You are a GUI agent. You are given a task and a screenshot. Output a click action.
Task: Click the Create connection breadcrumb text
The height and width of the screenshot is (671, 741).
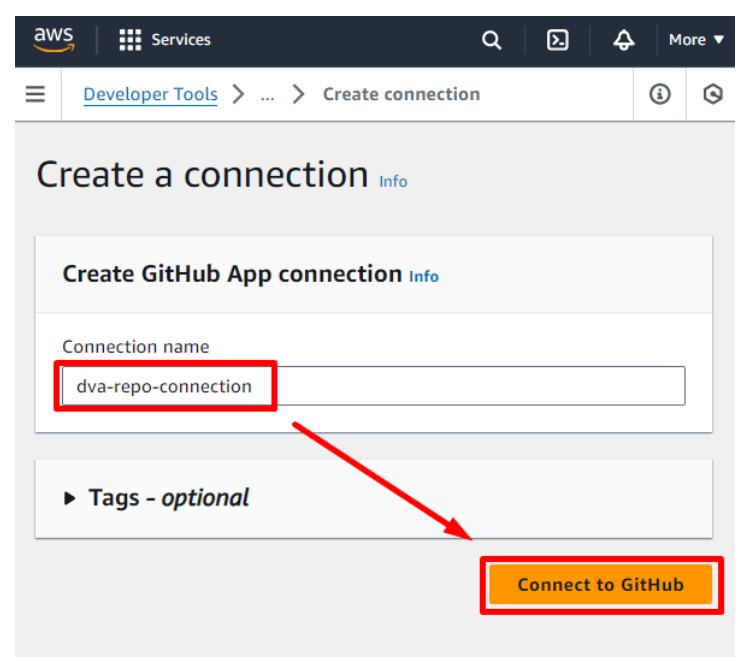401,94
